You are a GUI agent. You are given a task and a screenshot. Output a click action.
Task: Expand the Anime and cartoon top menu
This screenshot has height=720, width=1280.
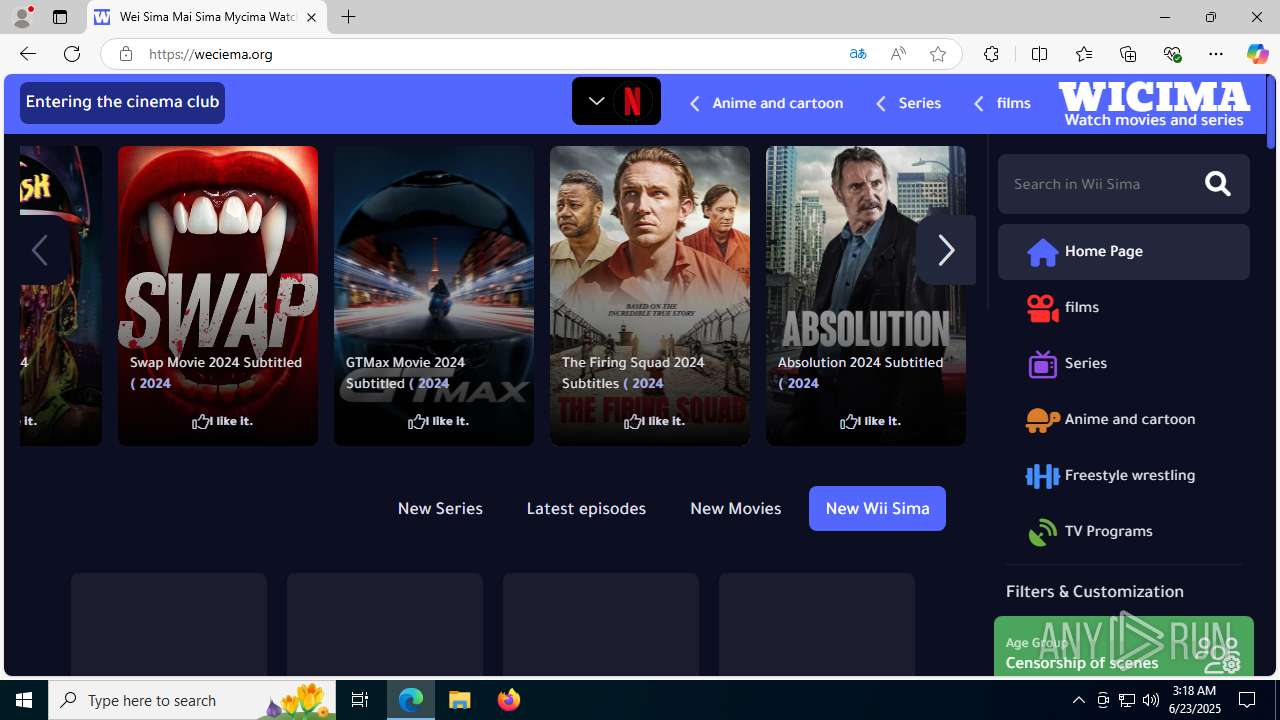(x=766, y=103)
